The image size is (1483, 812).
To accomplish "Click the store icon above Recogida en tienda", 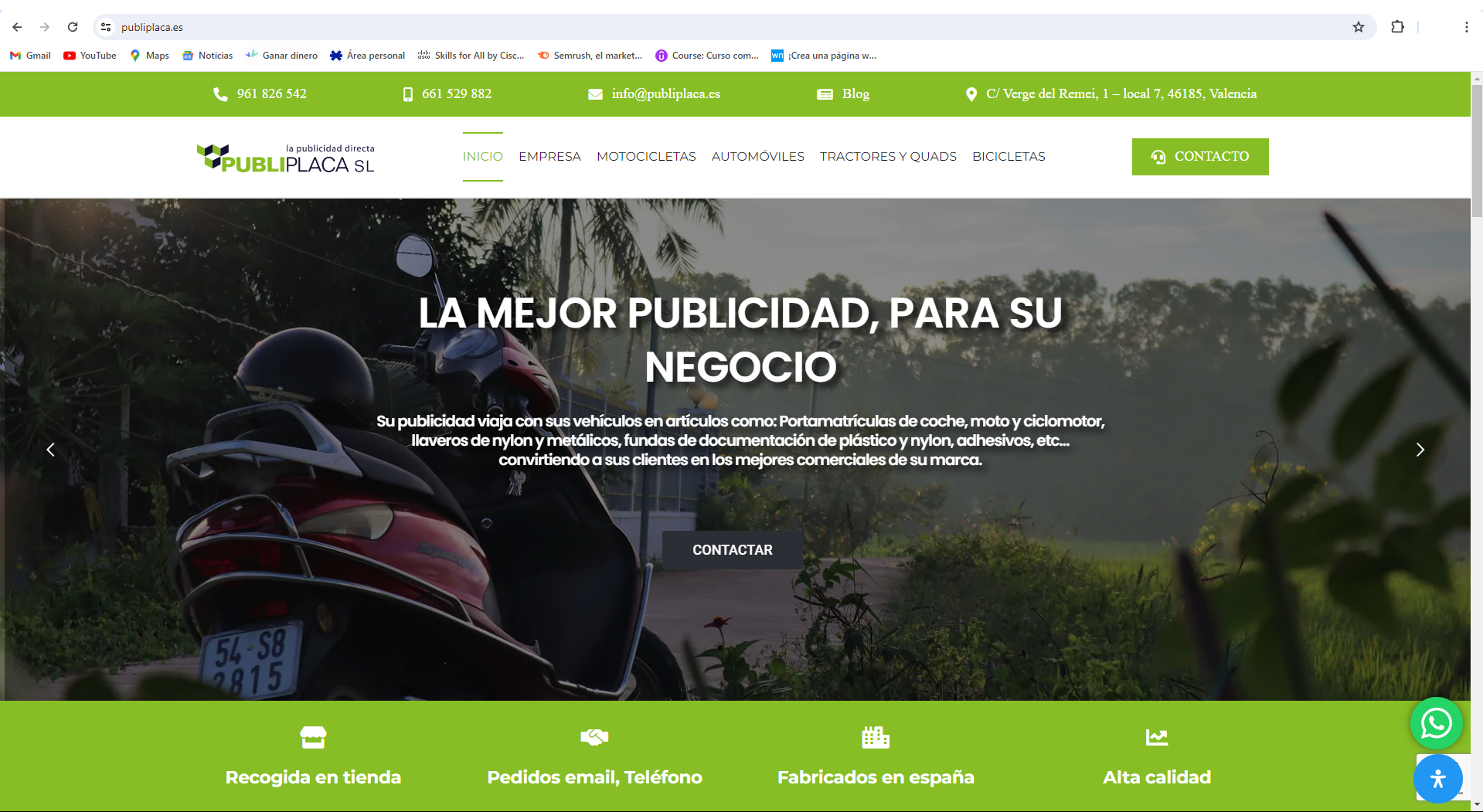I will [x=313, y=737].
